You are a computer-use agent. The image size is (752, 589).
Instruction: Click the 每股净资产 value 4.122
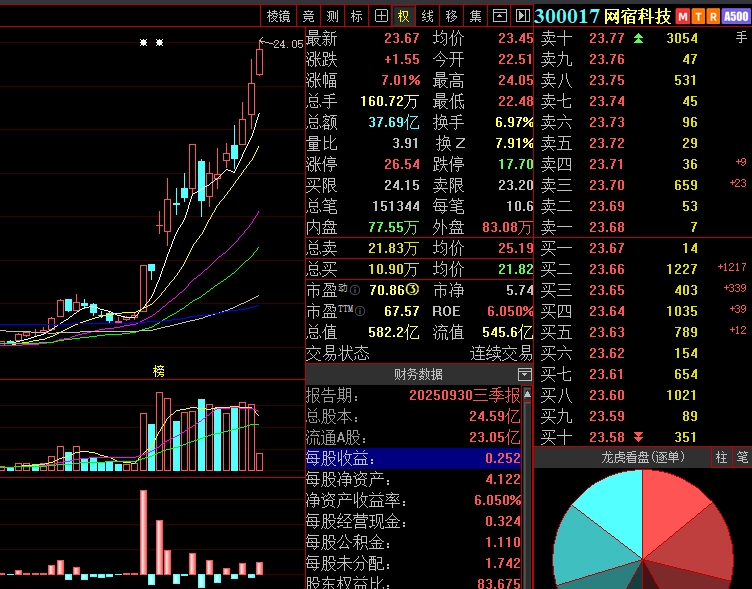[x=503, y=479]
